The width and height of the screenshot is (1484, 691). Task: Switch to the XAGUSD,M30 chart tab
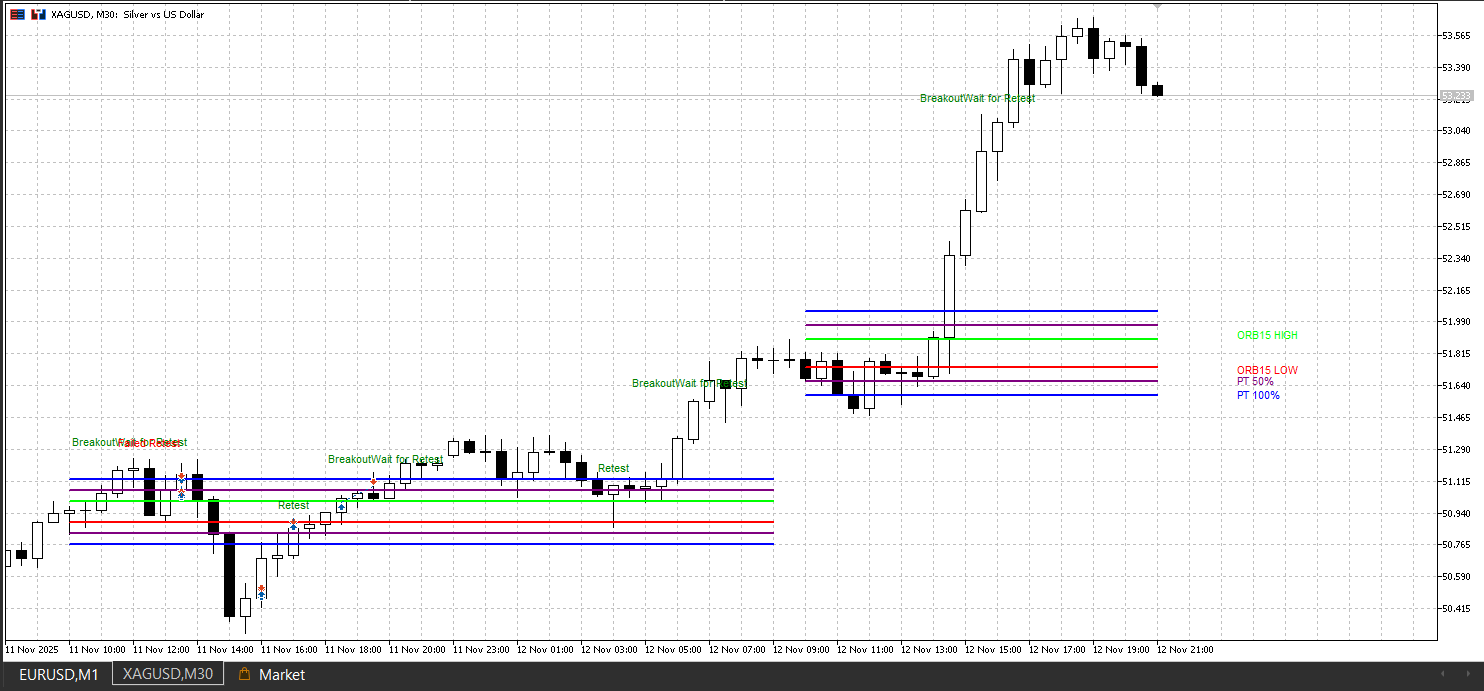[x=166, y=673]
